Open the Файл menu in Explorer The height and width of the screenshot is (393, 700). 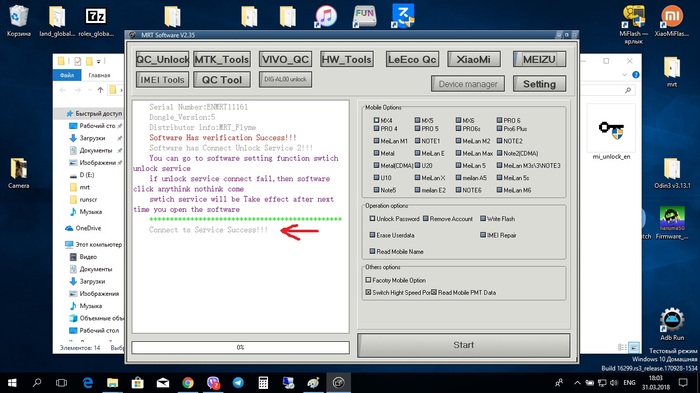pyautogui.click(x=67, y=75)
